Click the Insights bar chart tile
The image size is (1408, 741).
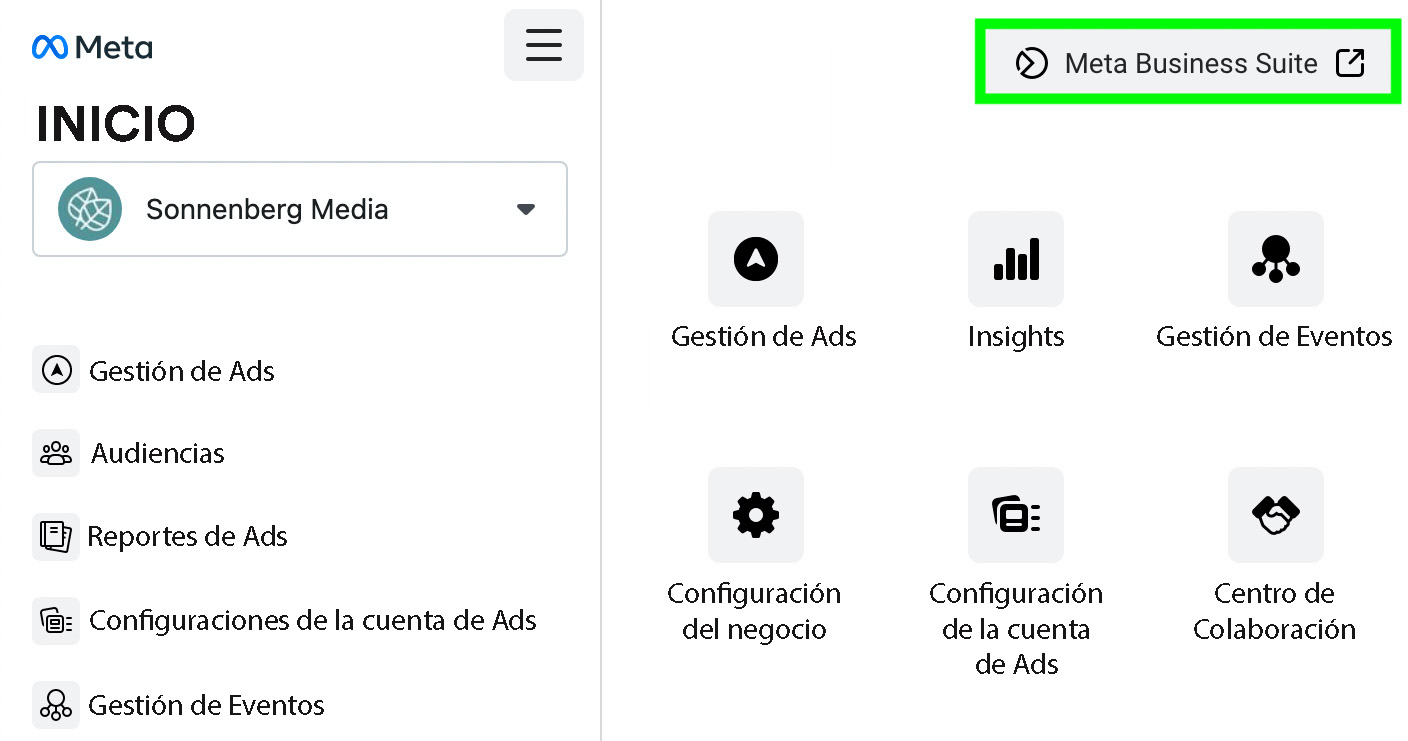point(1016,259)
